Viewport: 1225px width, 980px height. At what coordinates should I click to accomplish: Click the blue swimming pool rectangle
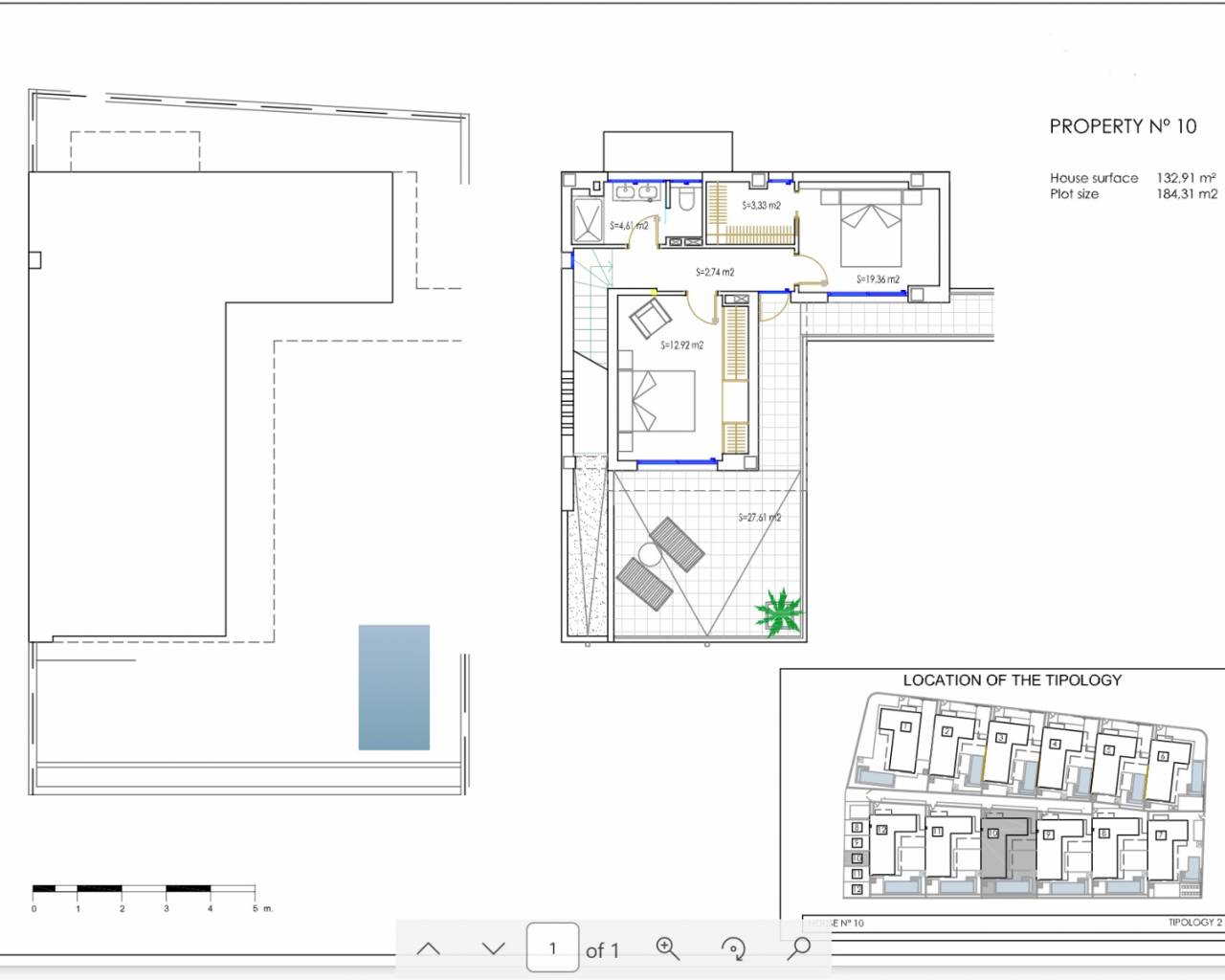point(394,687)
